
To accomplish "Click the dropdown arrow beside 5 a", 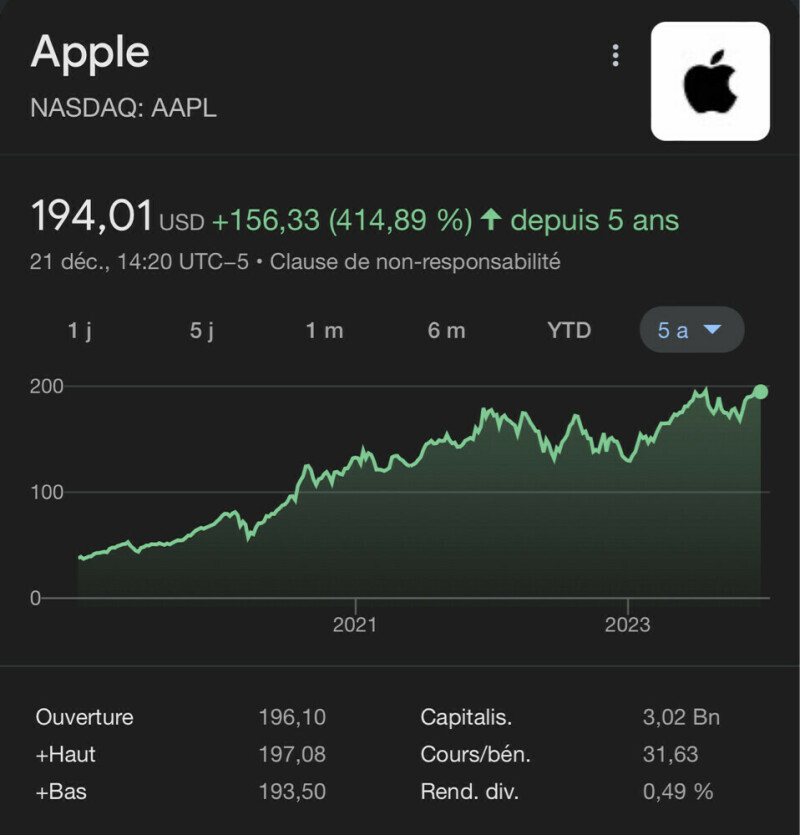I will (x=713, y=331).
